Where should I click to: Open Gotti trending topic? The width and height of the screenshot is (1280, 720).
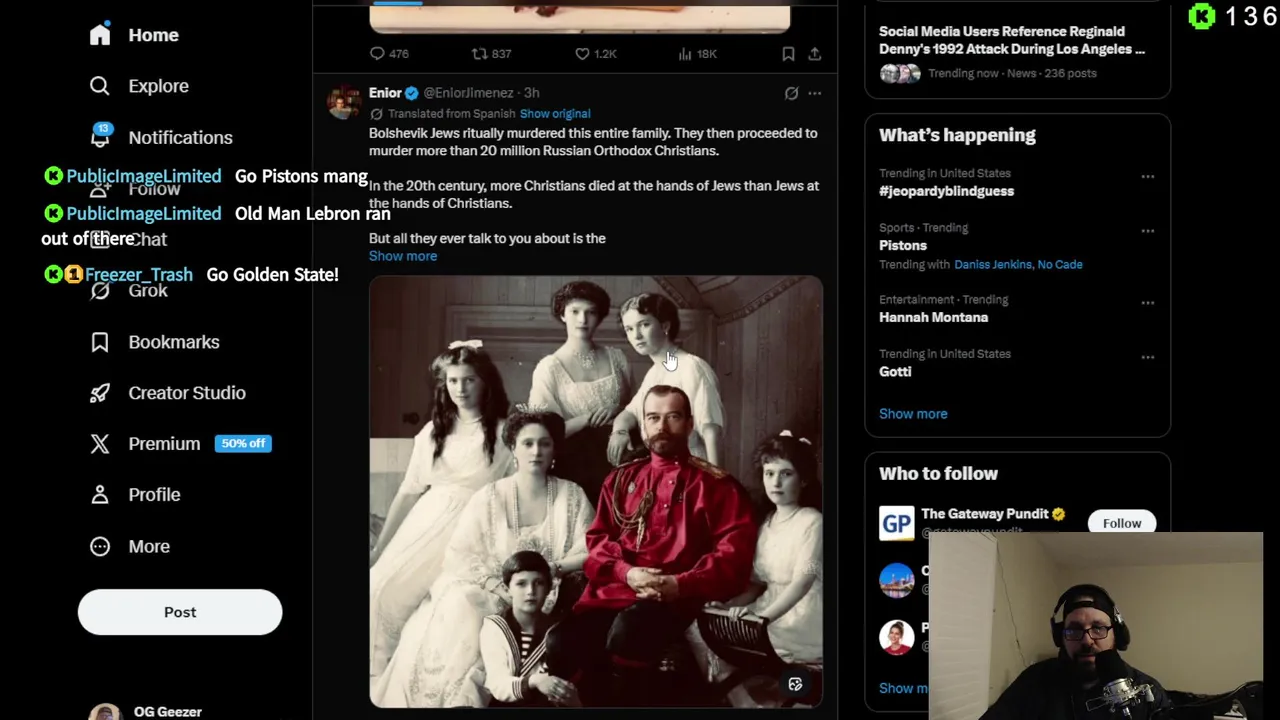[x=895, y=371]
